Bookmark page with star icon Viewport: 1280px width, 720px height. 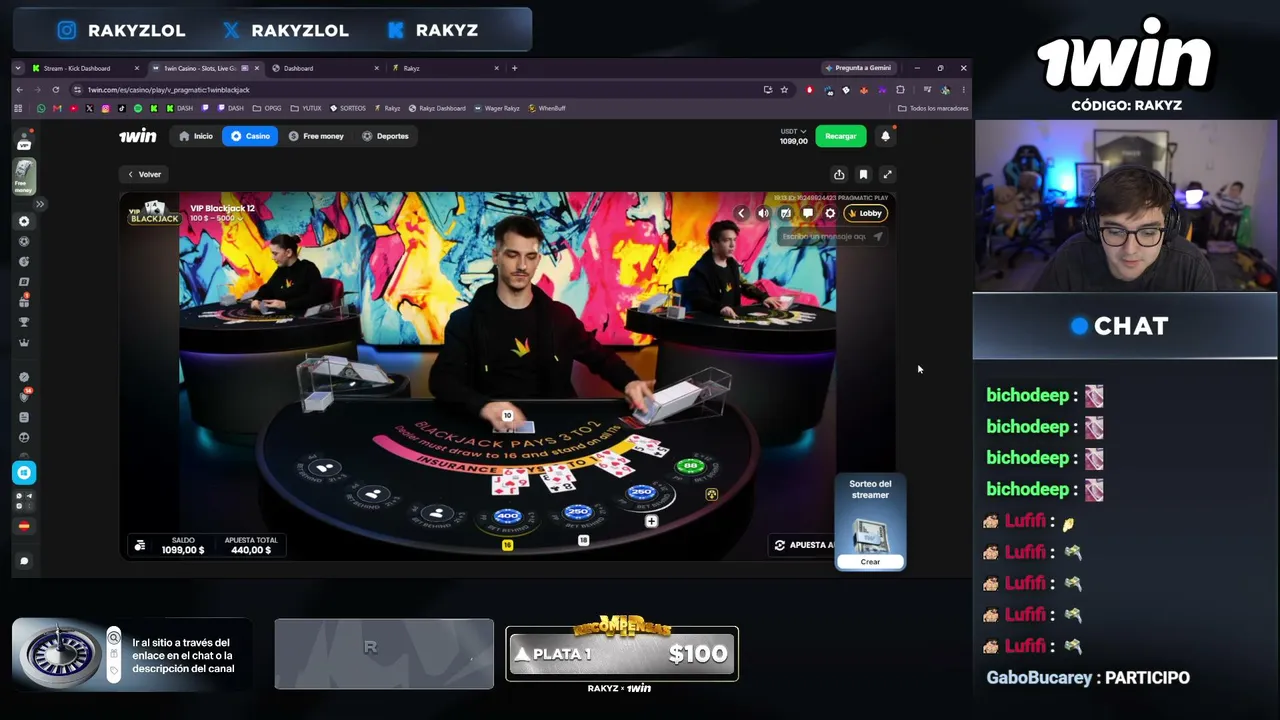tap(784, 89)
